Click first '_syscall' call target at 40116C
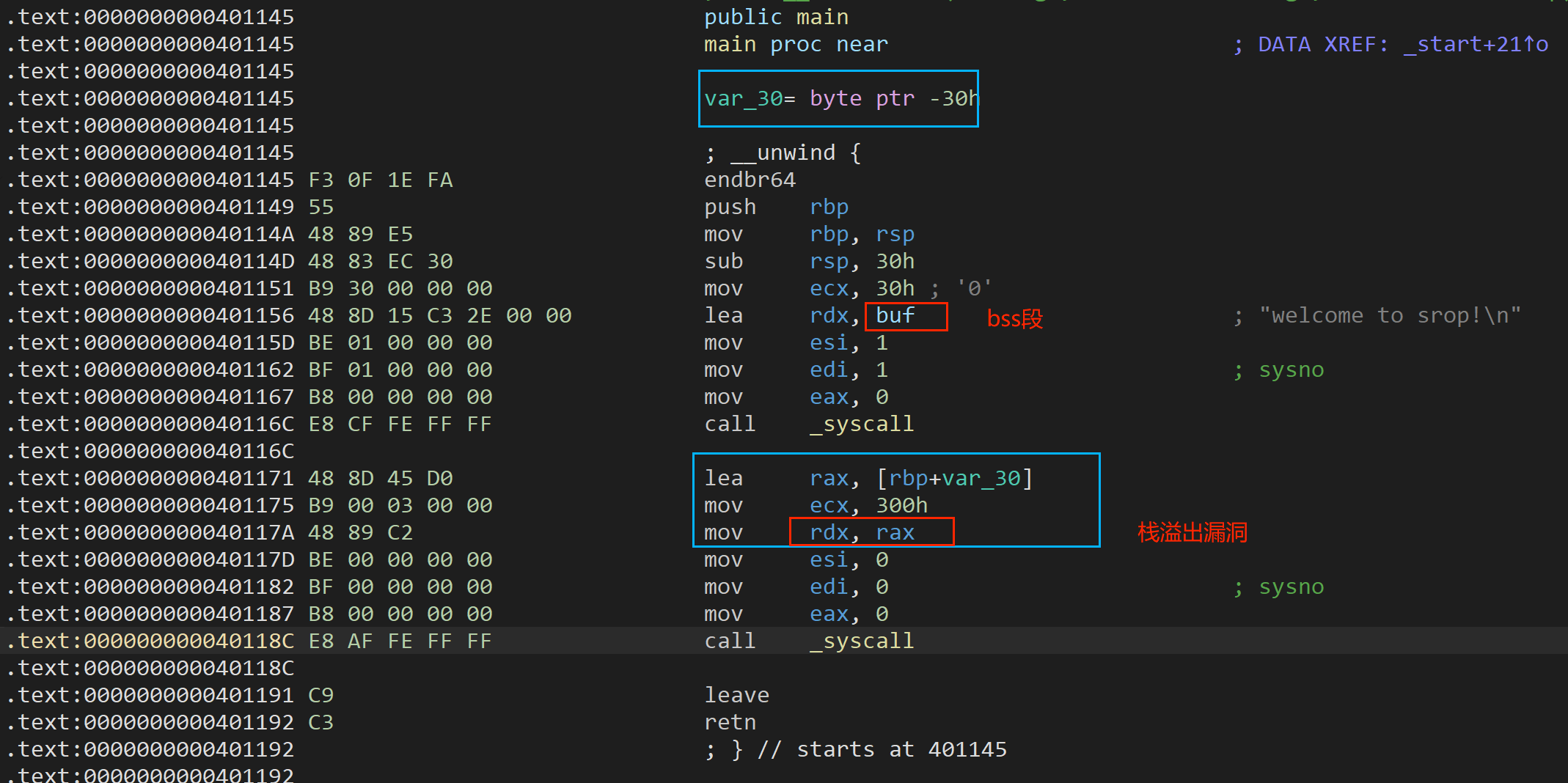The image size is (1568, 783). [862, 424]
